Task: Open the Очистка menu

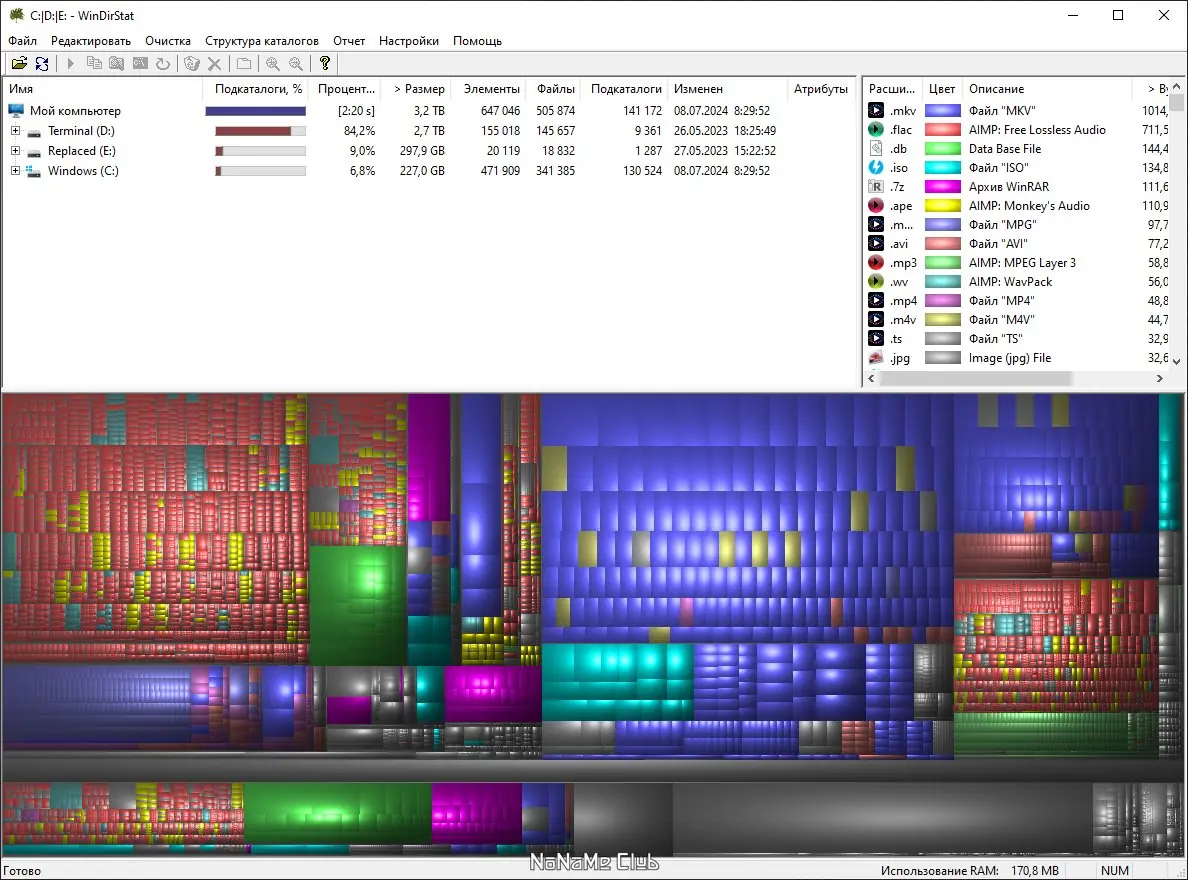Action: (168, 41)
